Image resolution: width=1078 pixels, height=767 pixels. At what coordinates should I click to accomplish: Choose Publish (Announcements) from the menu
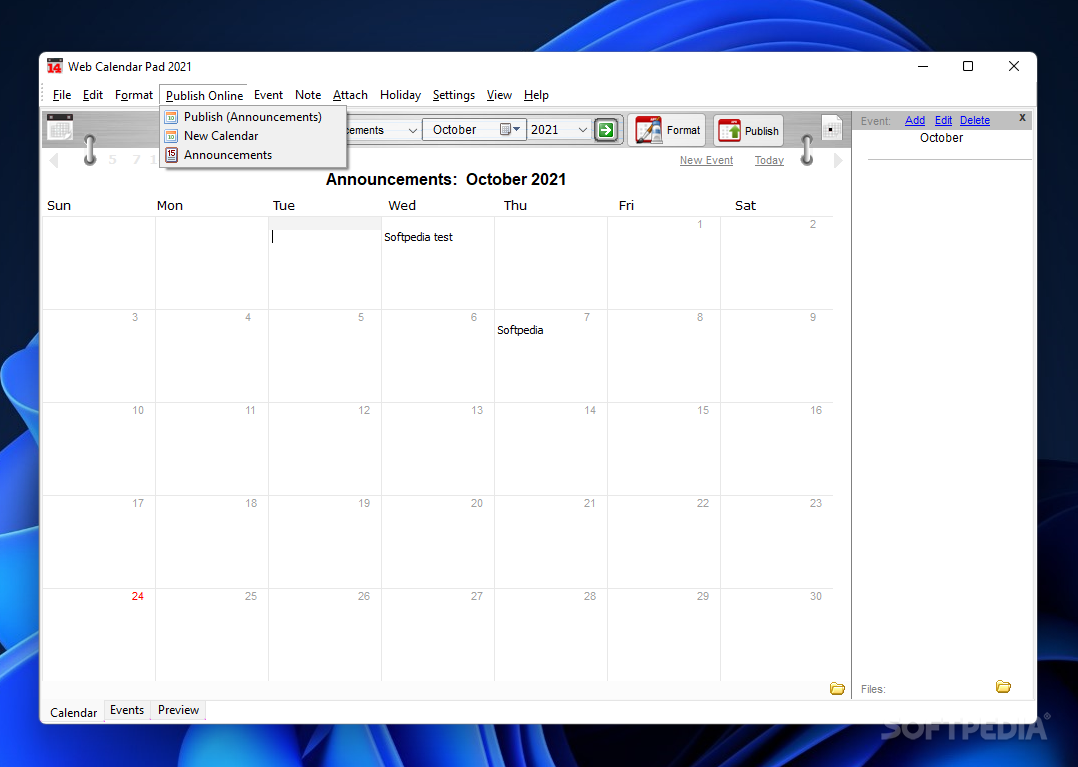pos(252,117)
